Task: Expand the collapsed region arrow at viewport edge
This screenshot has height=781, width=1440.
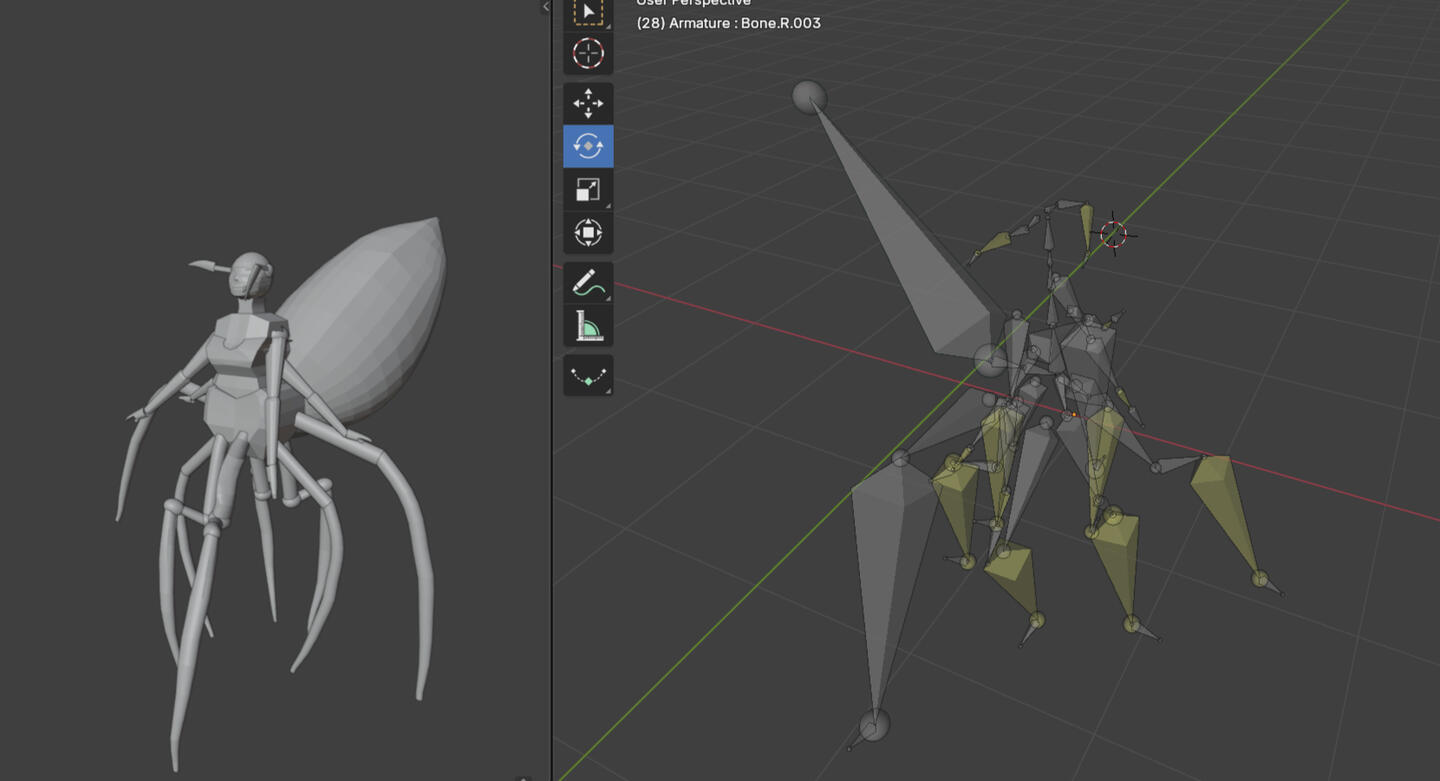Action: pyautogui.click(x=546, y=7)
